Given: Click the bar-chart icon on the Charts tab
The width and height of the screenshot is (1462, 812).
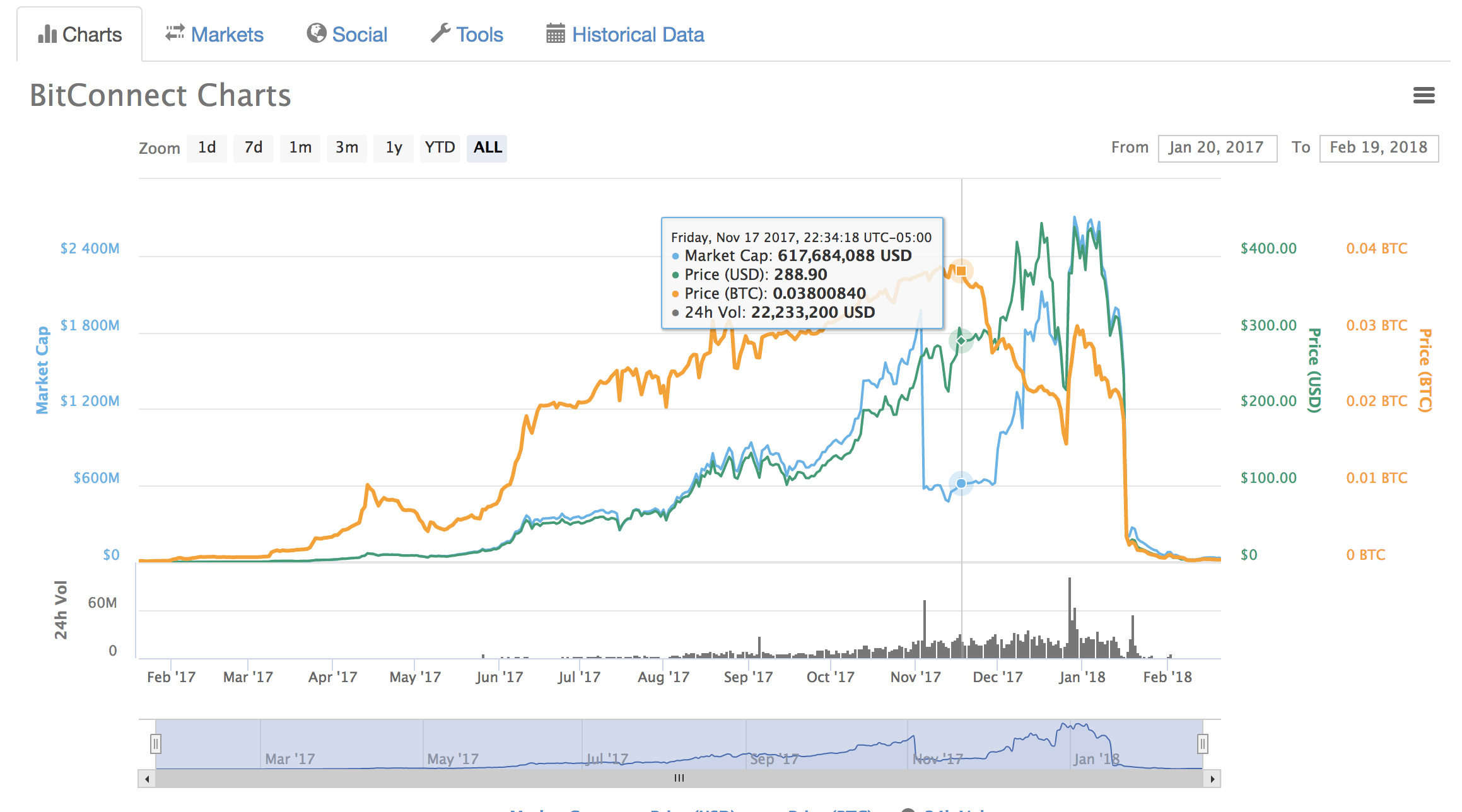Looking at the screenshot, I should [x=47, y=35].
